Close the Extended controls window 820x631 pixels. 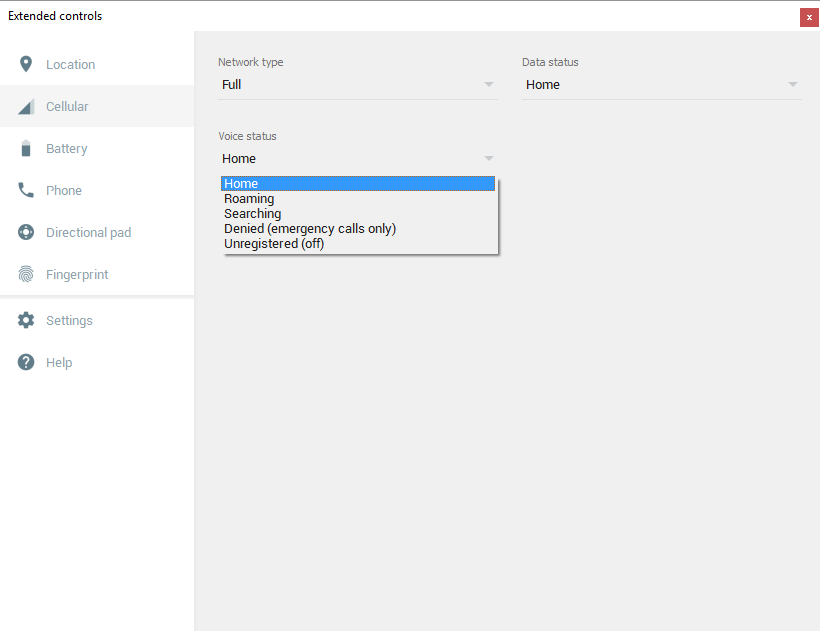point(809,17)
